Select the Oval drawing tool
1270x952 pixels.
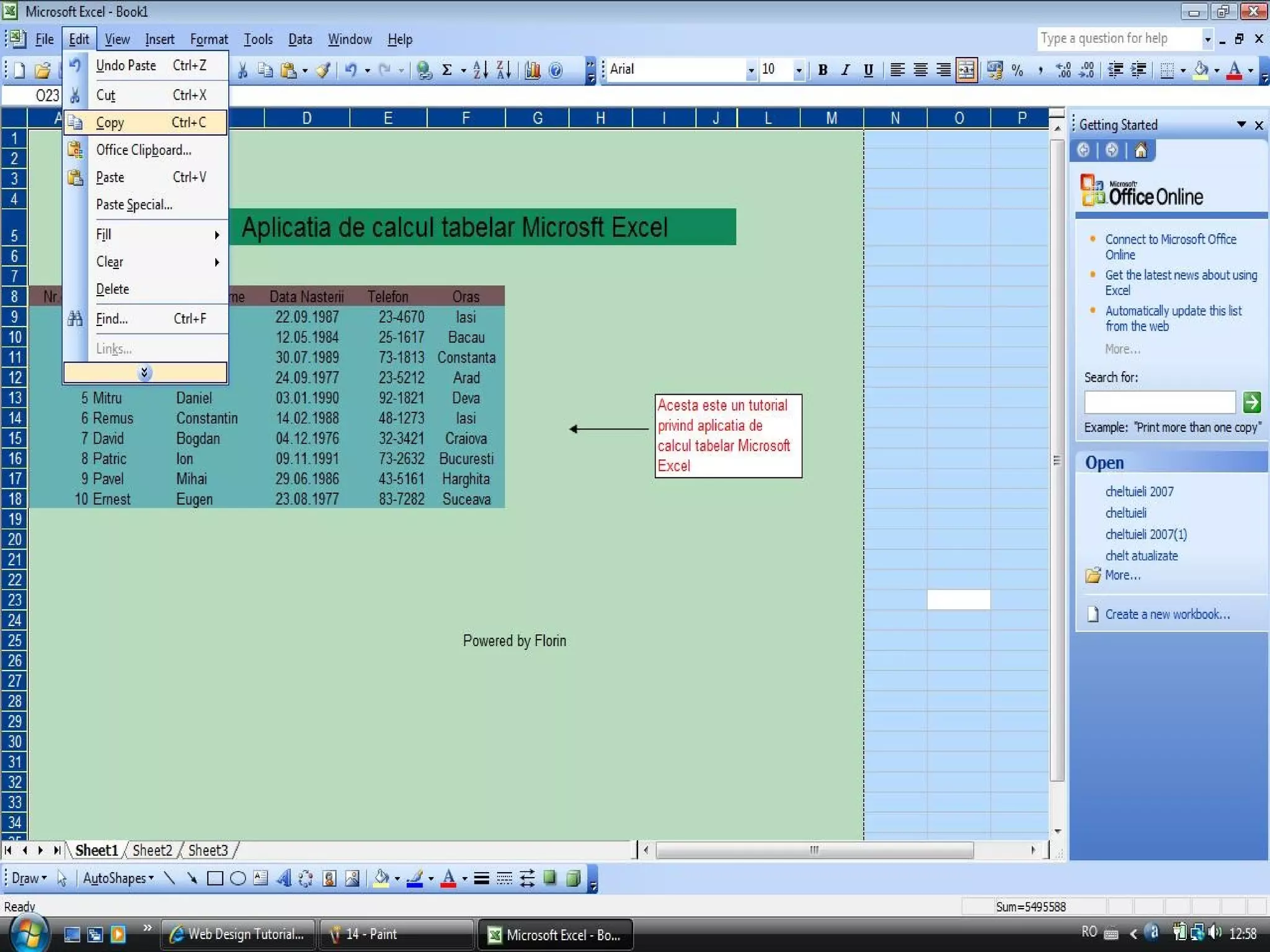click(x=238, y=878)
